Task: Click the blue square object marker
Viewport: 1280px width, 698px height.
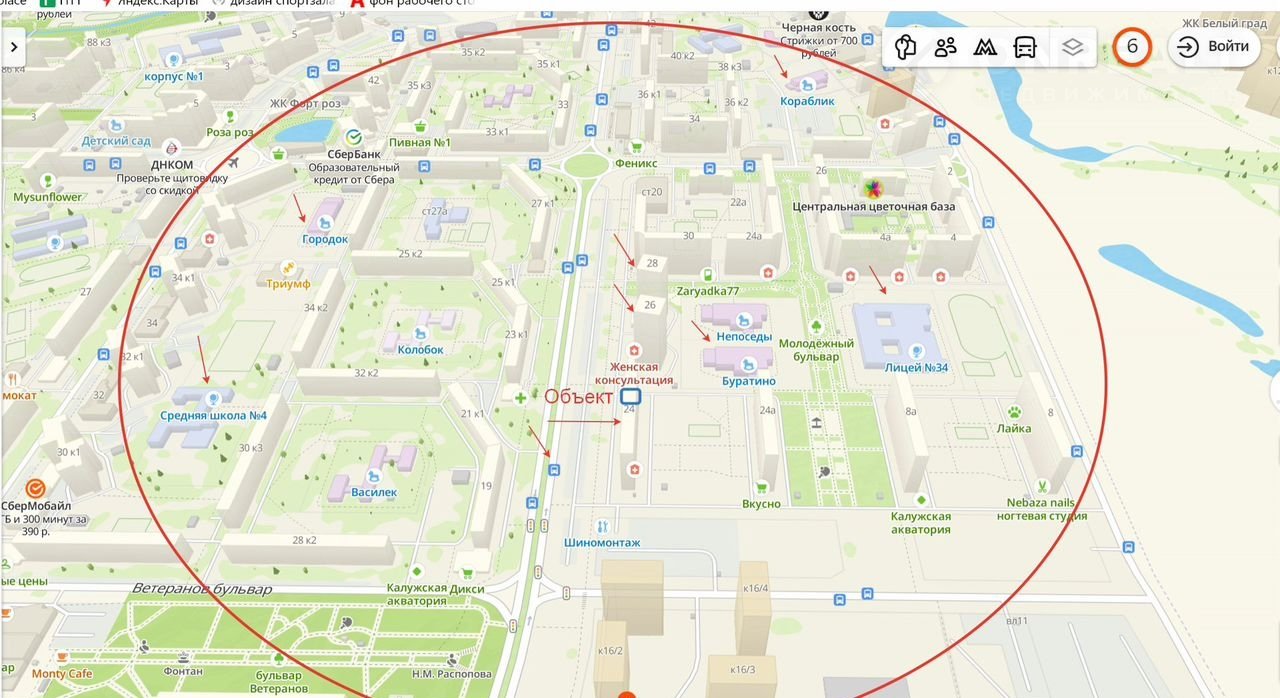Action: click(x=630, y=397)
